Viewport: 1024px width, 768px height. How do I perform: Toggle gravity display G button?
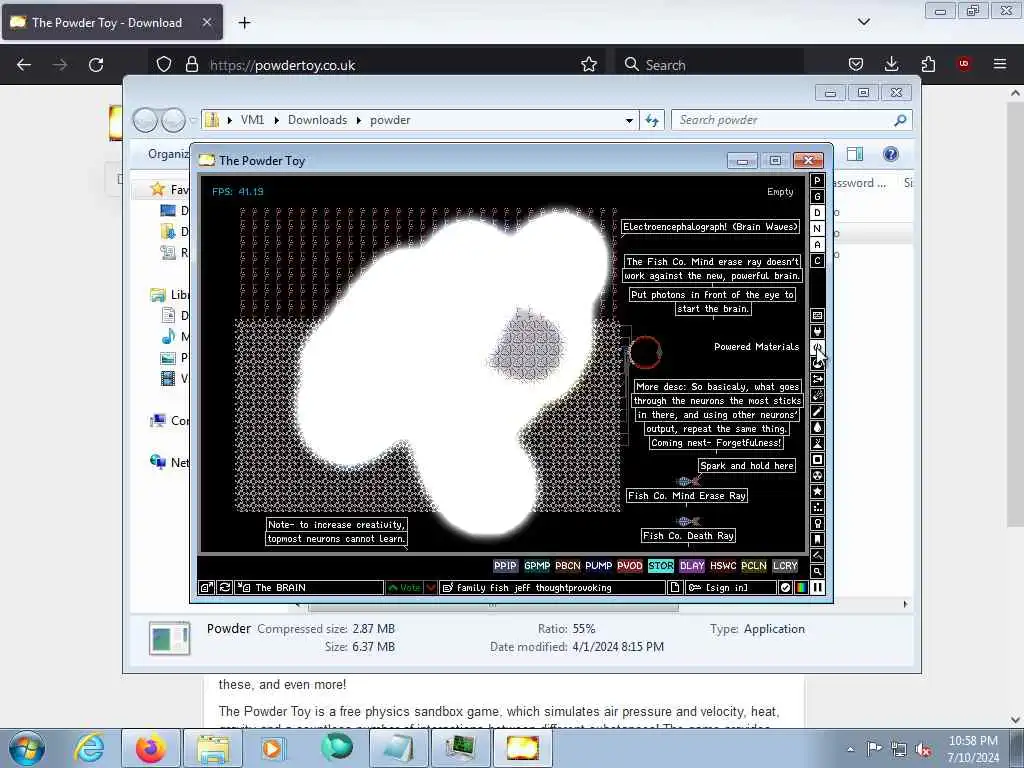click(817, 197)
